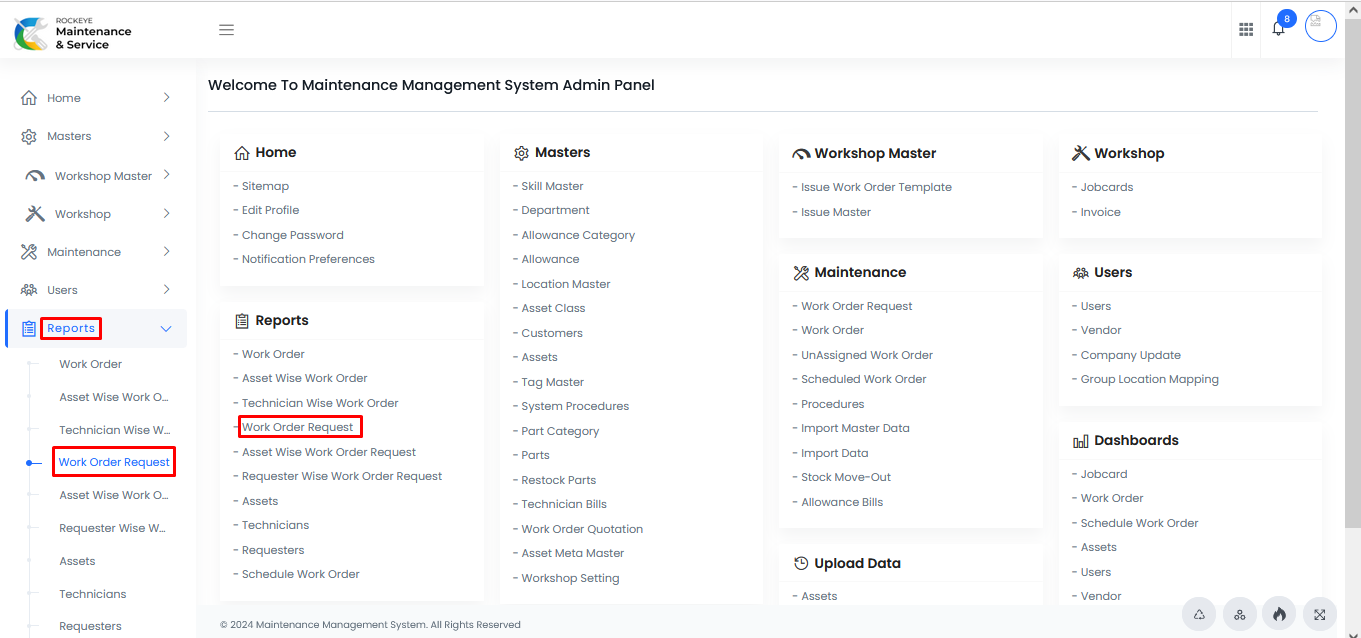Open the Asset Meta Master link
The image size is (1361, 638).
point(573,553)
